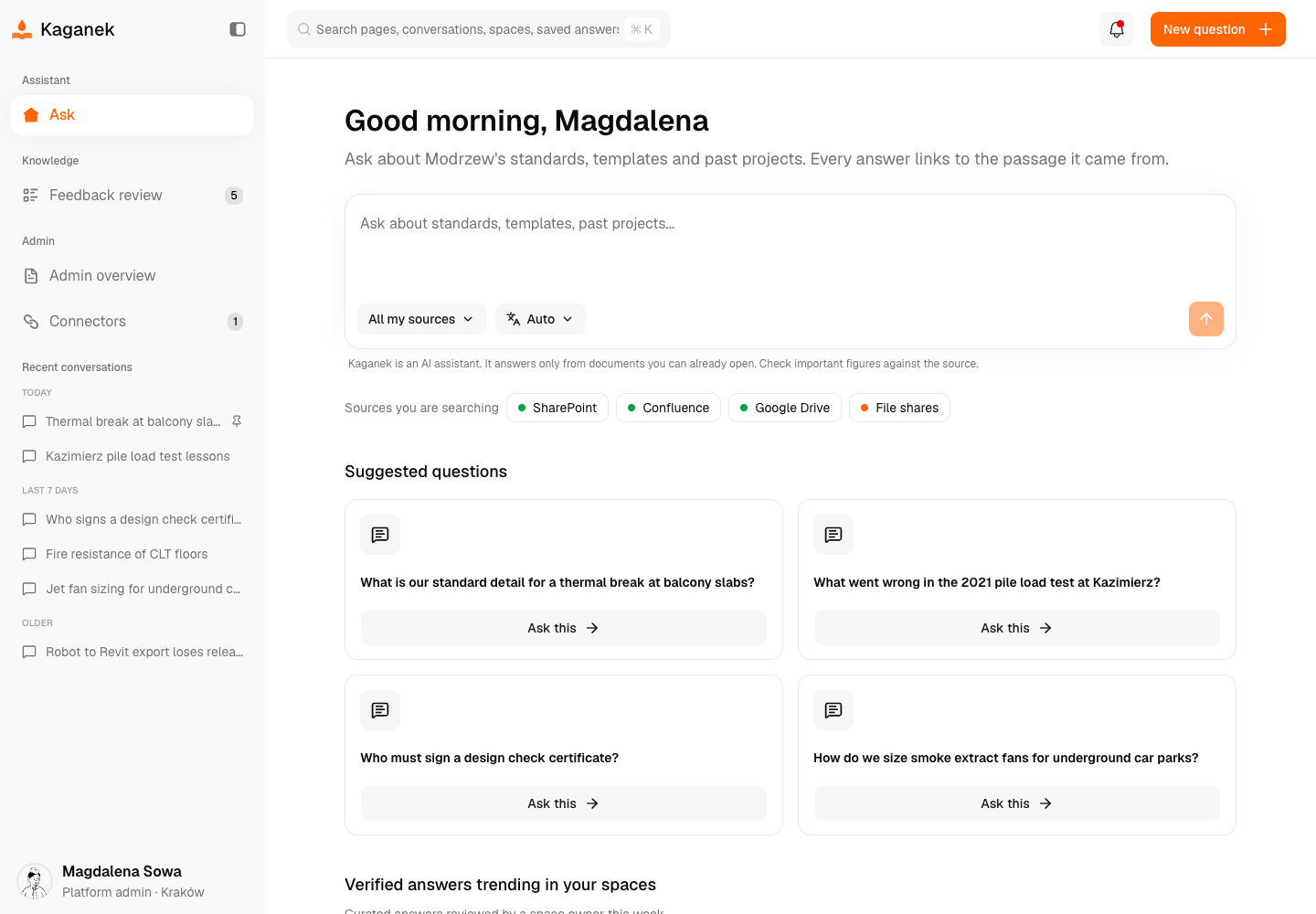Open the All my sources dropdown
The height and width of the screenshot is (914, 1316).
point(421,319)
